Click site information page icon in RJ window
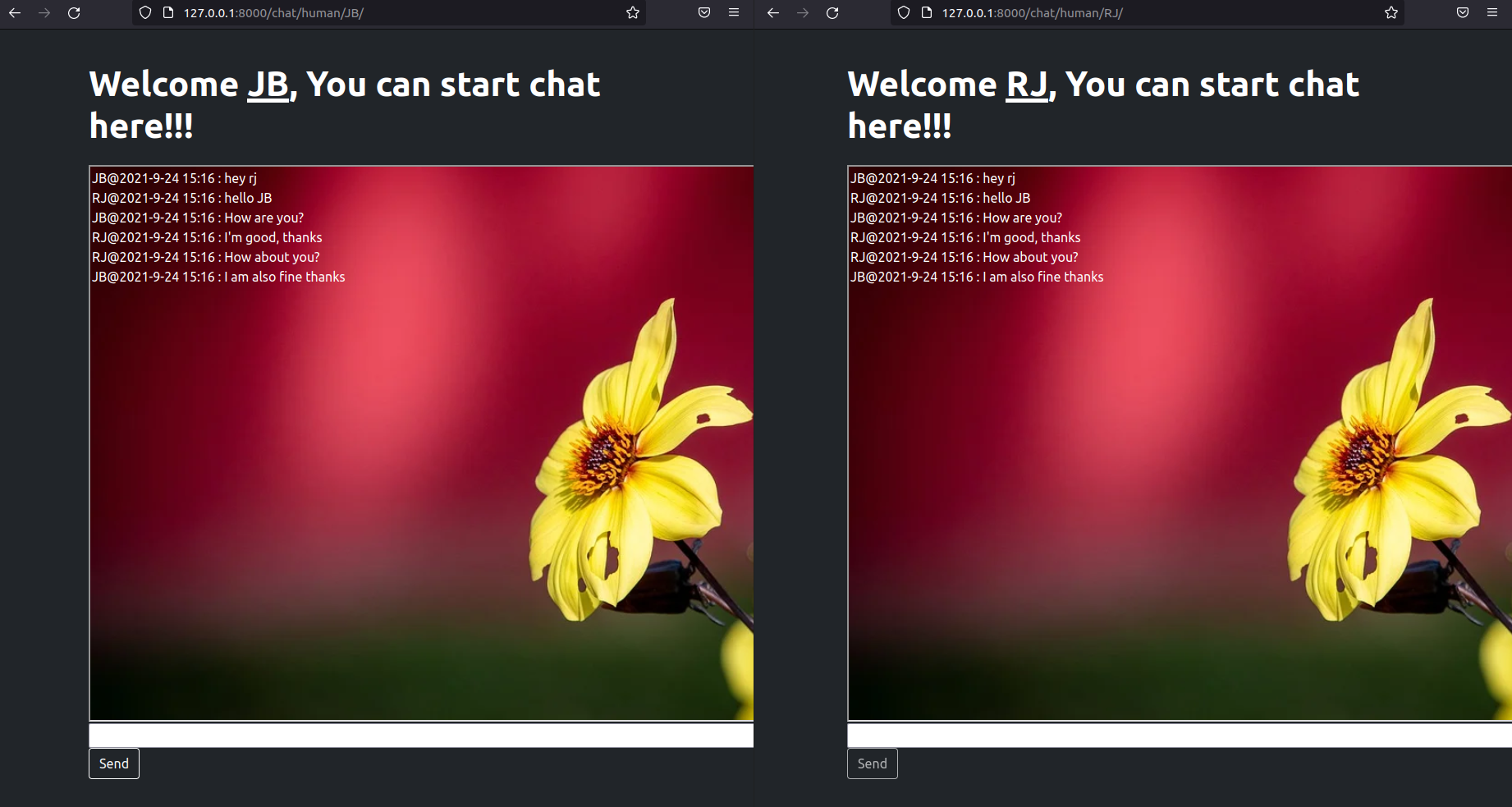1512x807 pixels. [927, 13]
